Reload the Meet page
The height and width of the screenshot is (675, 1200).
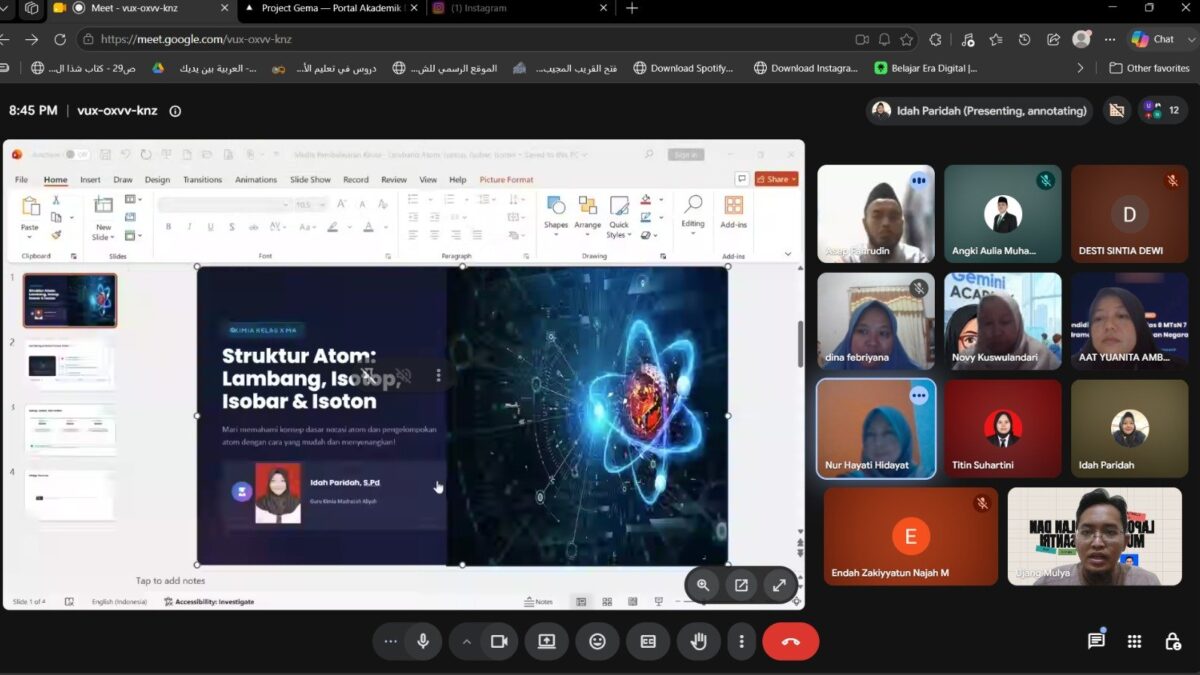click(x=59, y=39)
